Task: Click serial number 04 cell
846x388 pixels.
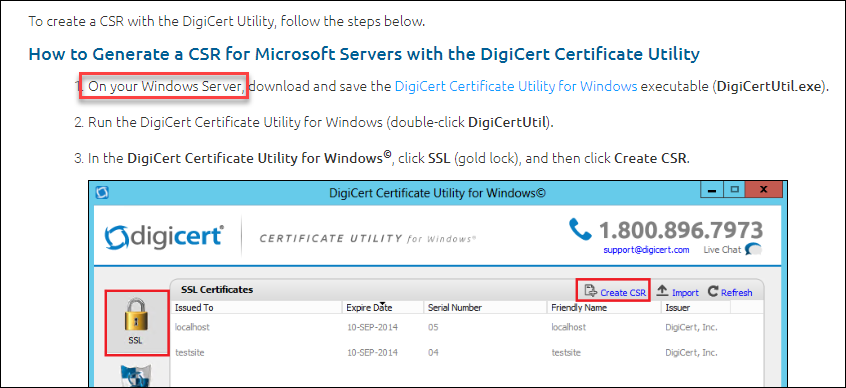Action: [x=433, y=353]
